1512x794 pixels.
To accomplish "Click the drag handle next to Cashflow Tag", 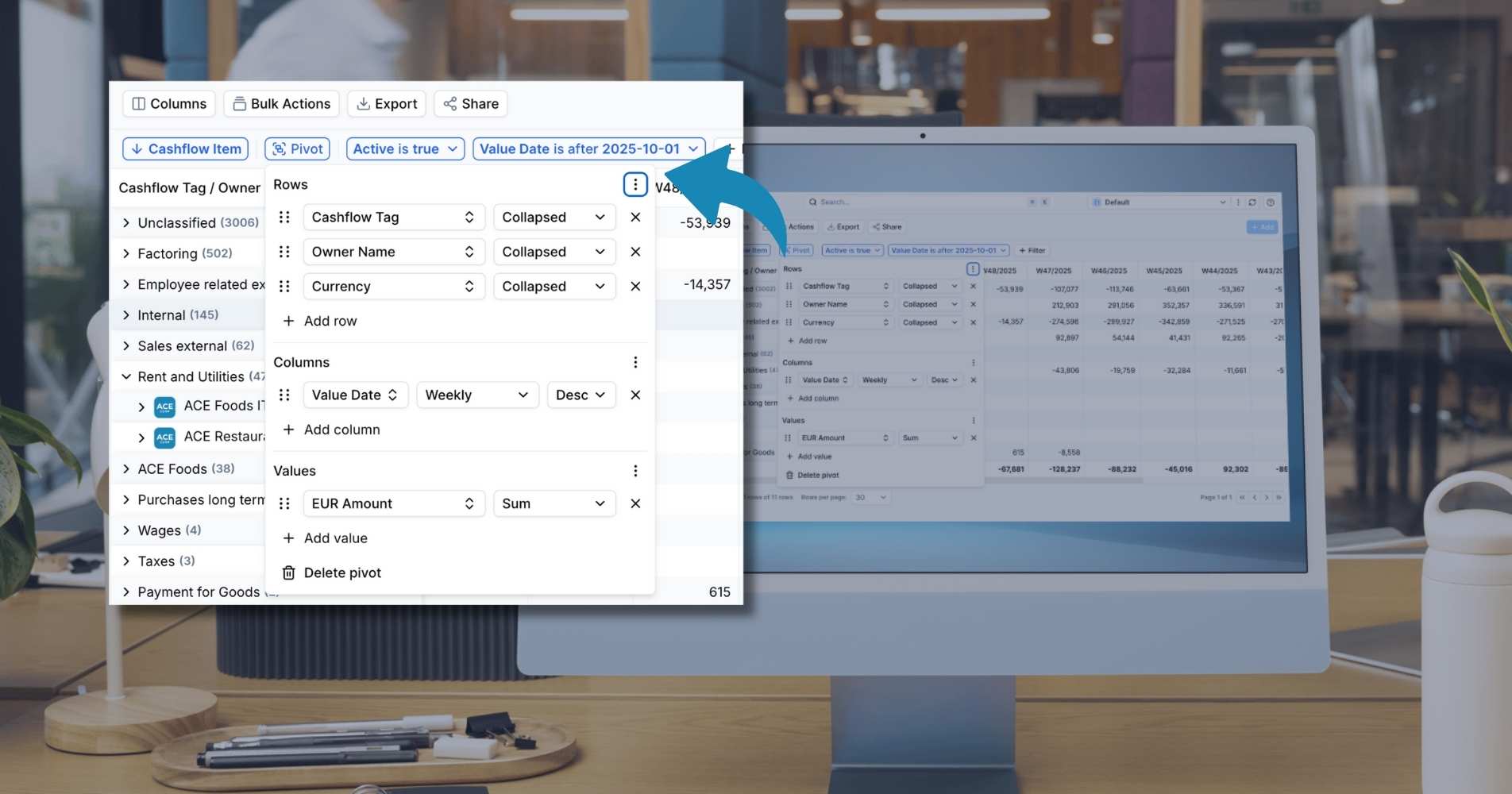I will 284,217.
